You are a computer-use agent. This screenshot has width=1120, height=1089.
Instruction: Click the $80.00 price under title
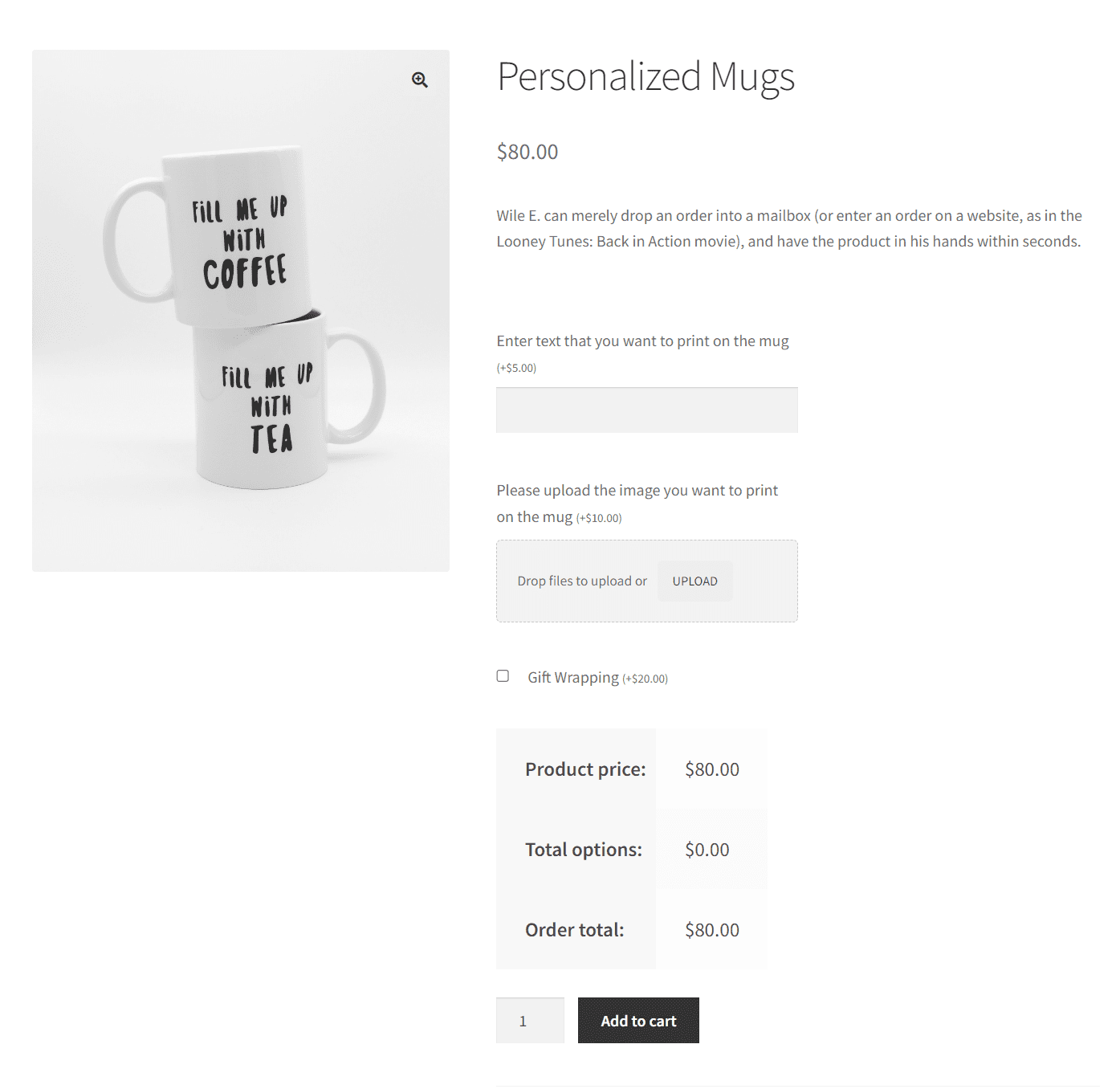pos(527,152)
